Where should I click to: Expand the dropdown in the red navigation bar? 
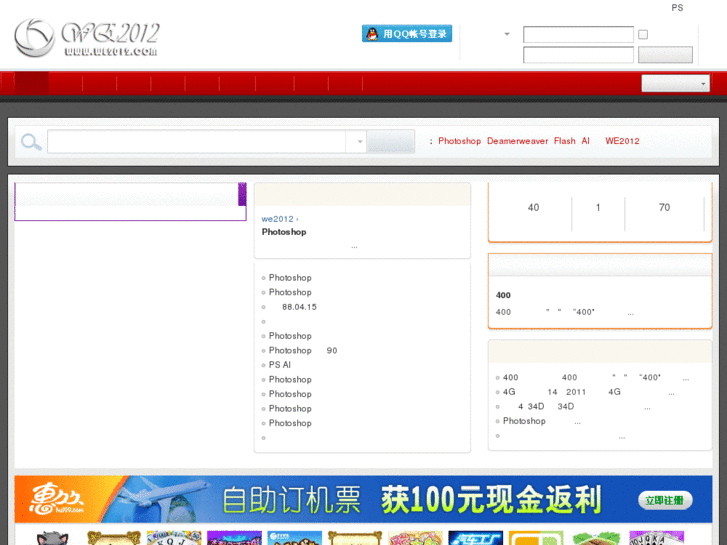point(676,83)
